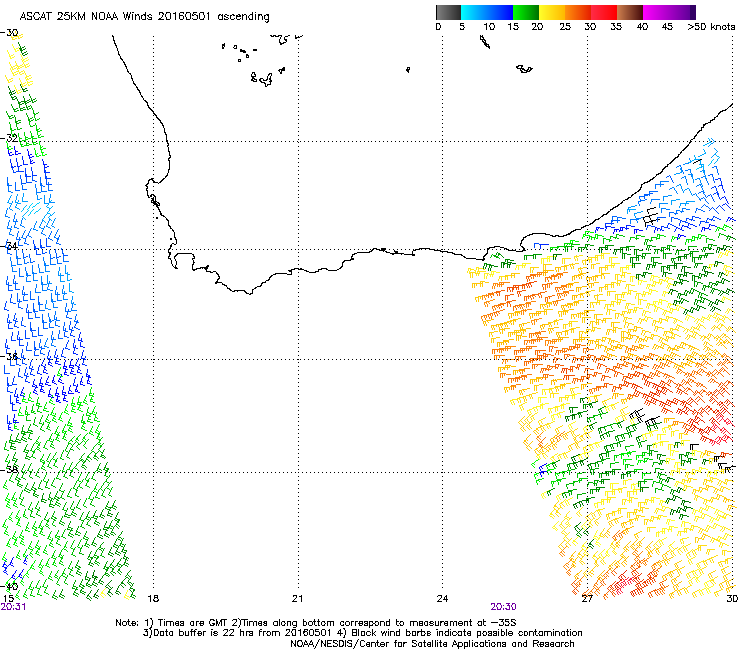Click the latitude label '-40'

pyautogui.click(x=9, y=586)
